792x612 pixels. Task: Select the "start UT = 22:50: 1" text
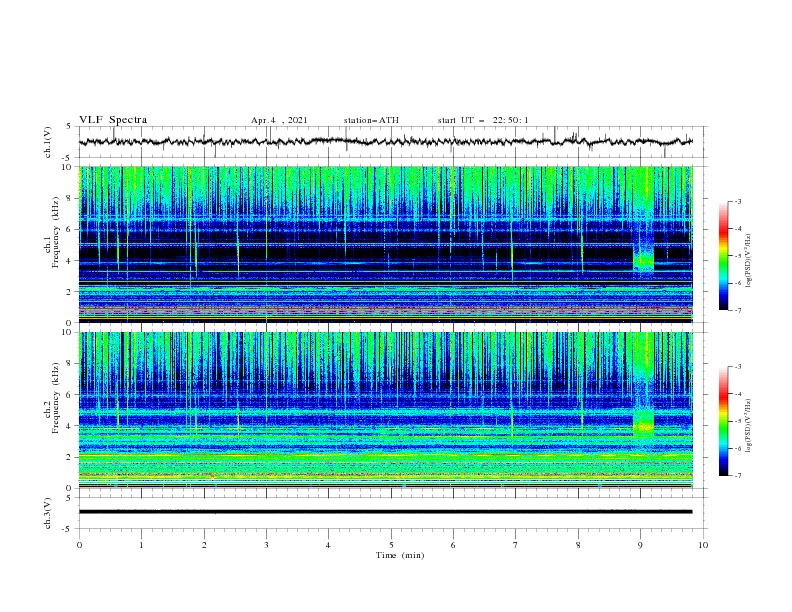coord(483,120)
